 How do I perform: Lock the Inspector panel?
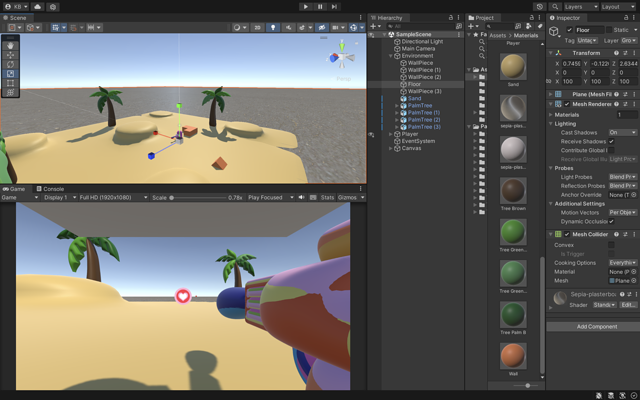click(626, 18)
